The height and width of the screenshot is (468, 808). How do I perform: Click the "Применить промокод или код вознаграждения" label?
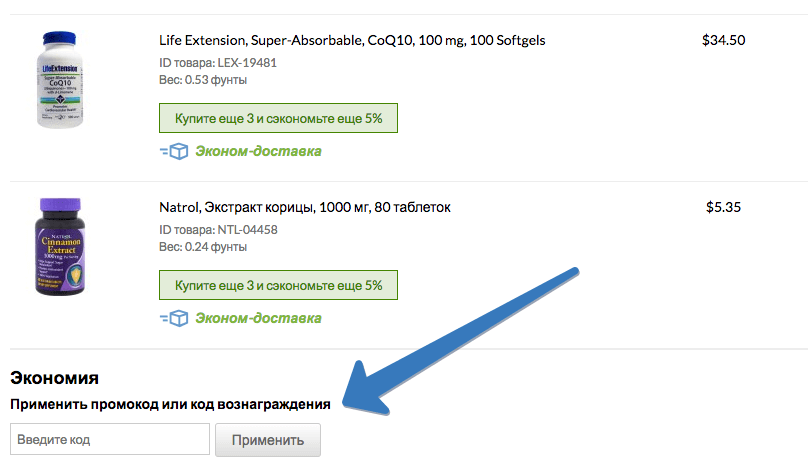(170, 404)
